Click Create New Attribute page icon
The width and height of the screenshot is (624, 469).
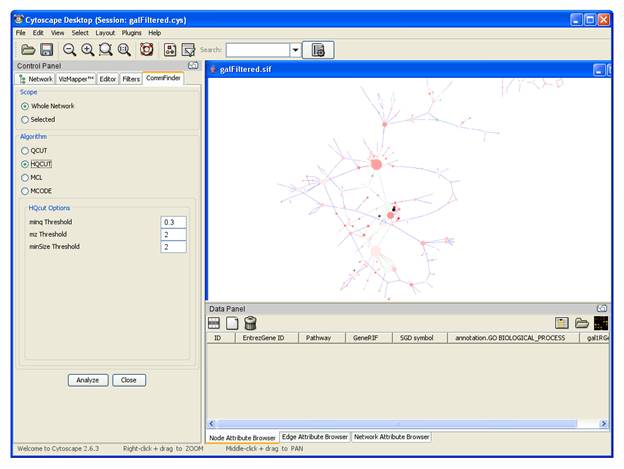(x=232, y=323)
